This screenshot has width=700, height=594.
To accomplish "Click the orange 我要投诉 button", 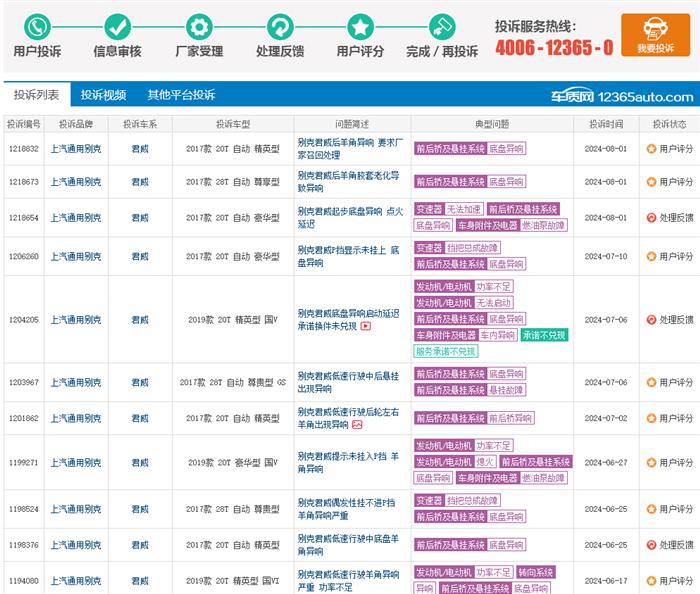I will point(655,35).
